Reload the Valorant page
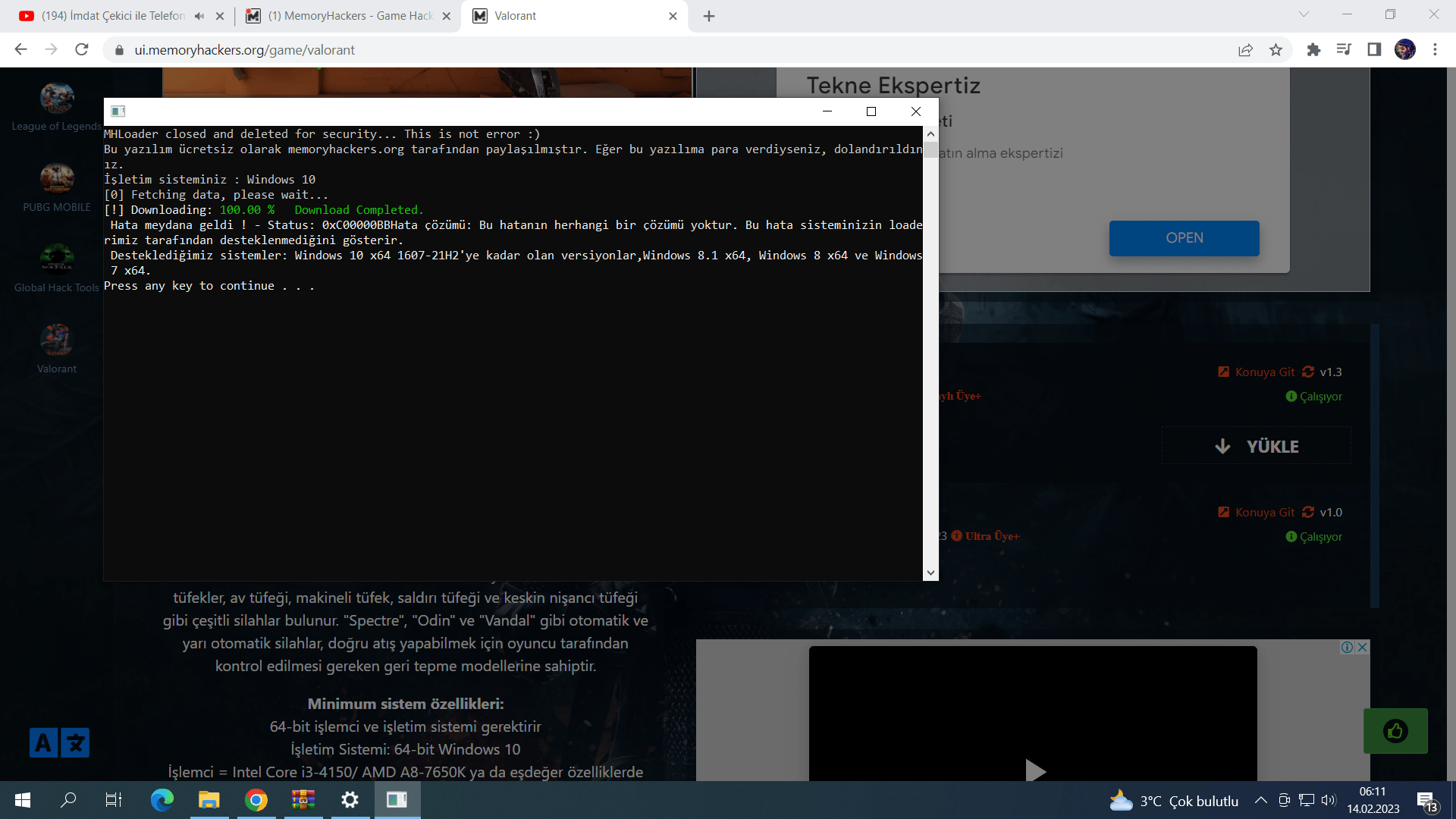This screenshot has height=819, width=1456. (82, 49)
